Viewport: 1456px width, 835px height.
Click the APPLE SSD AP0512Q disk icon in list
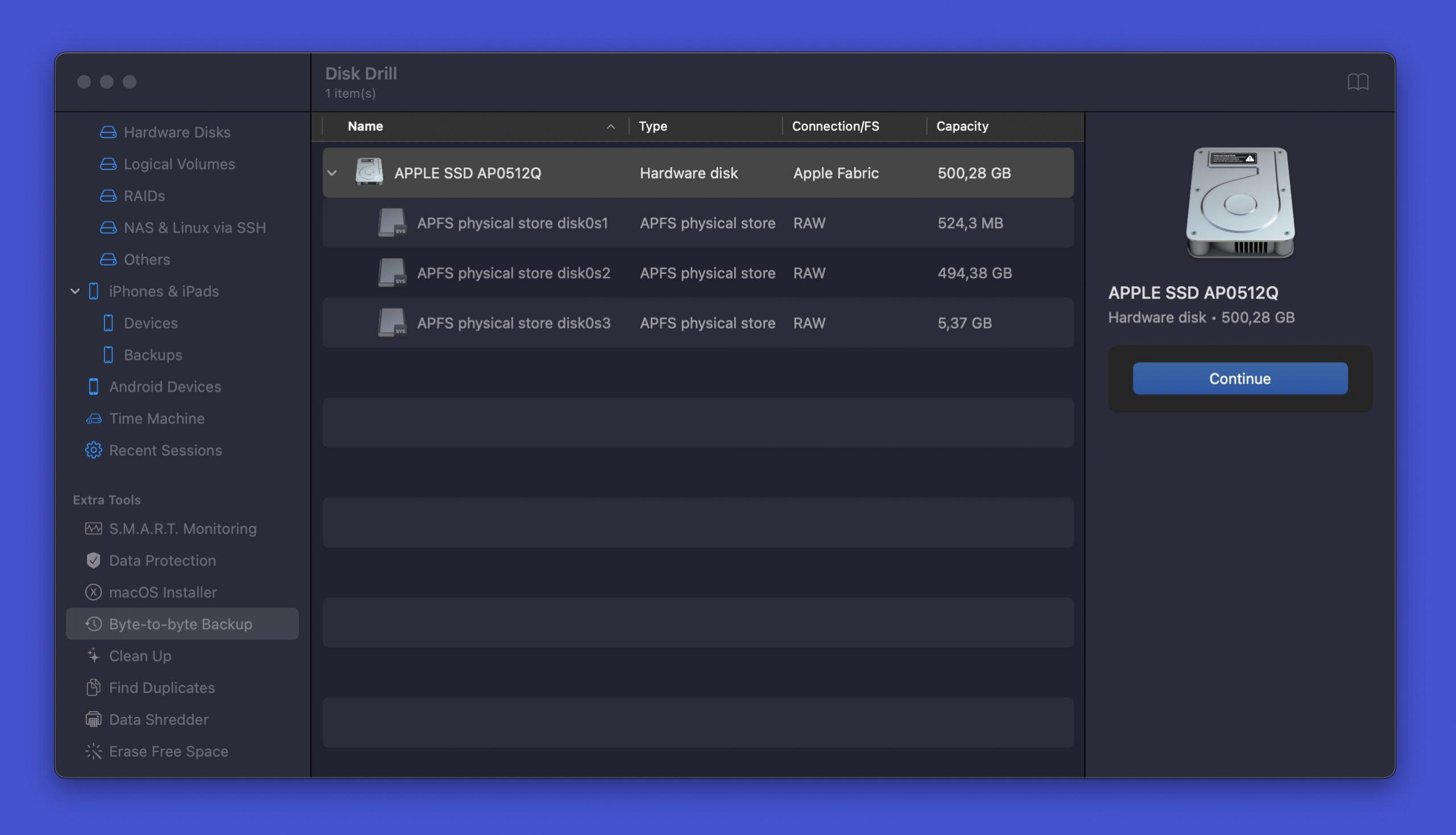click(369, 173)
